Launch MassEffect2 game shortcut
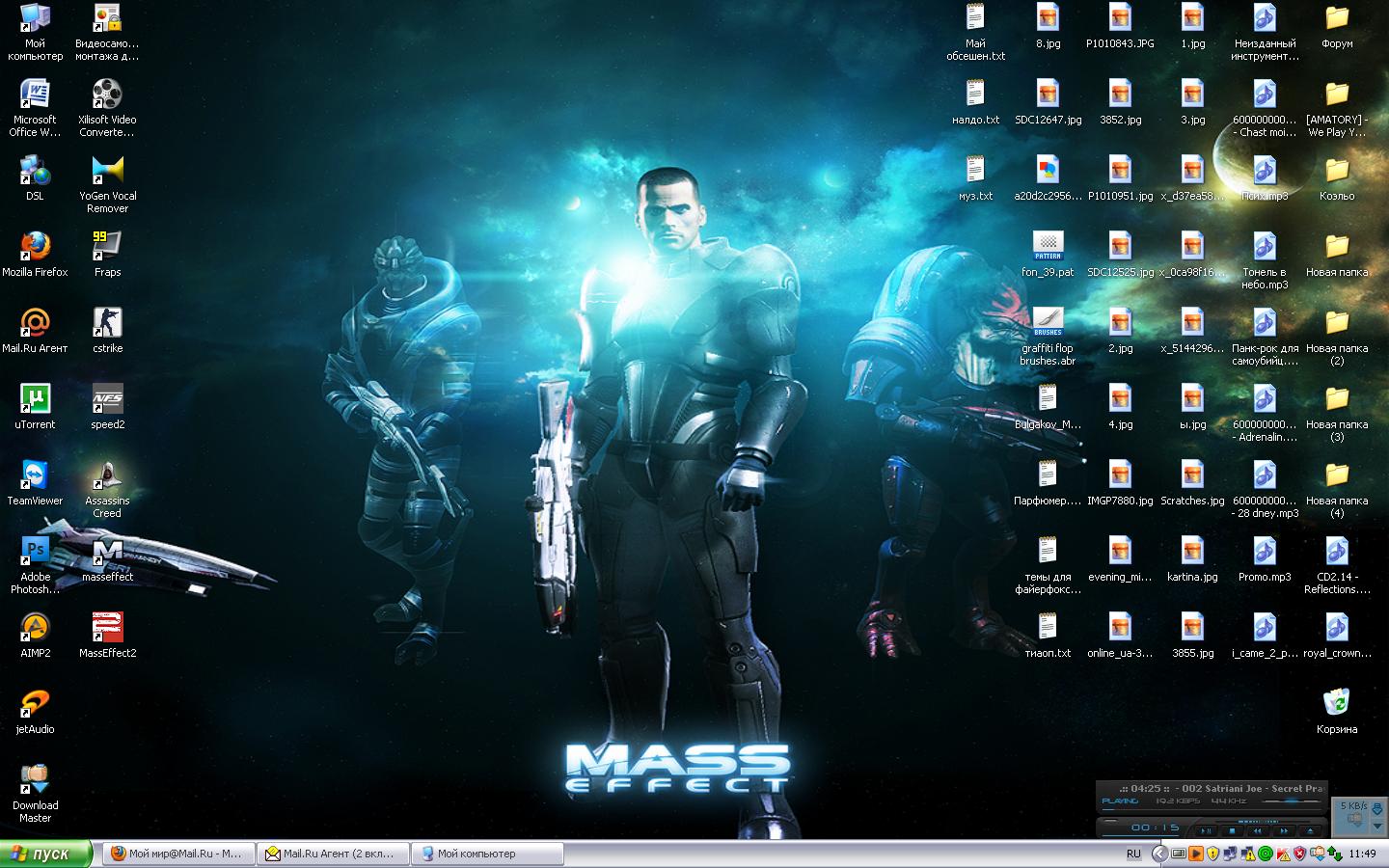Viewport: 1389px width, 868px height. [x=107, y=635]
